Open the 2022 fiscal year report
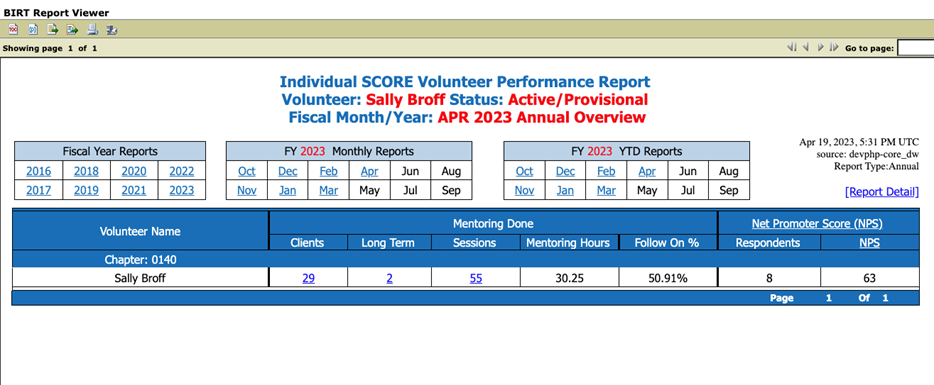This screenshot has width=934, height=385. click(182, 172)
